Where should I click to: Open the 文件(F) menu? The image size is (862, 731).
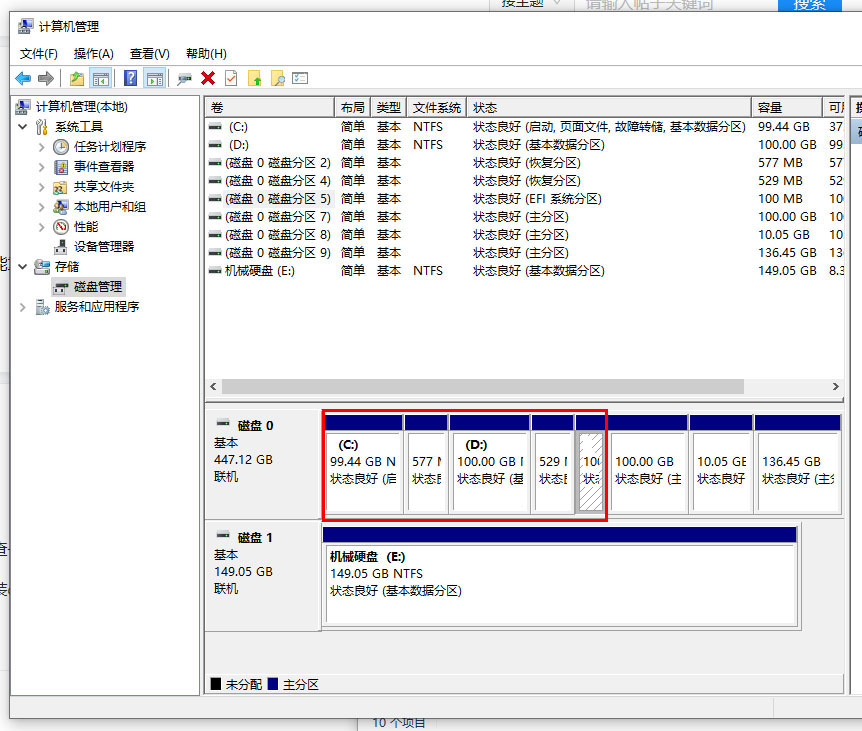click(x=38, y=54)
